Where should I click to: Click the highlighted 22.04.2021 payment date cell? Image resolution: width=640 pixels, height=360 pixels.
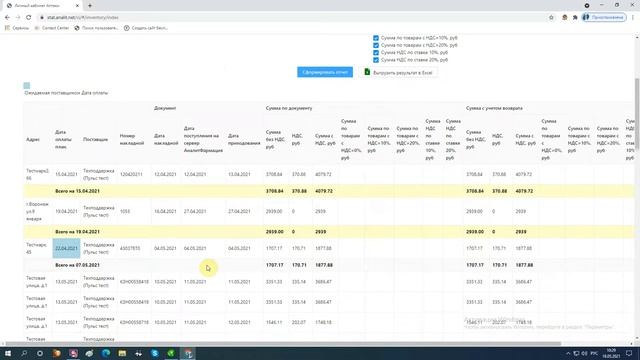point(66,248)
